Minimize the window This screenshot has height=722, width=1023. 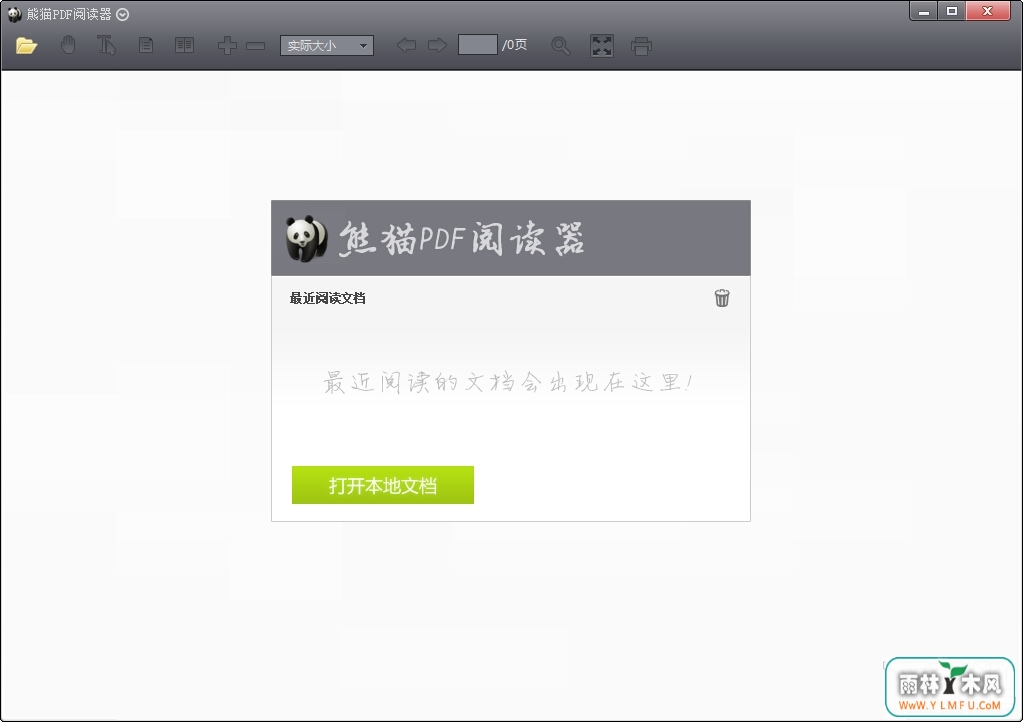[924, 11]
